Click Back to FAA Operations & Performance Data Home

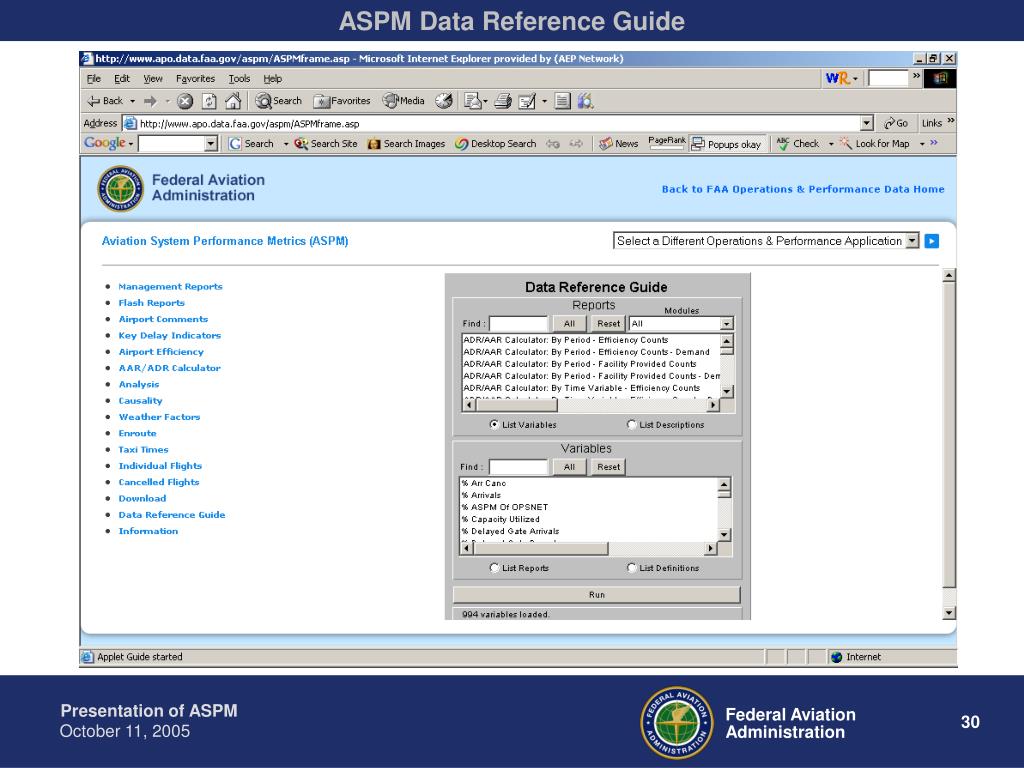pos(803,189)
